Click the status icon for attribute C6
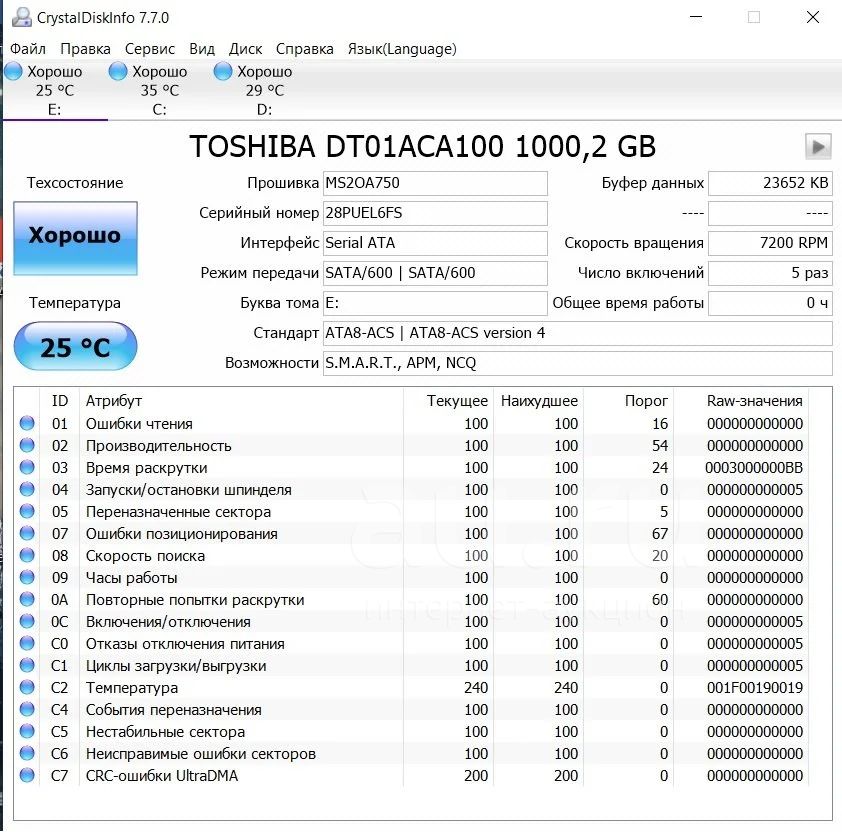 click(x=27, y=753)
